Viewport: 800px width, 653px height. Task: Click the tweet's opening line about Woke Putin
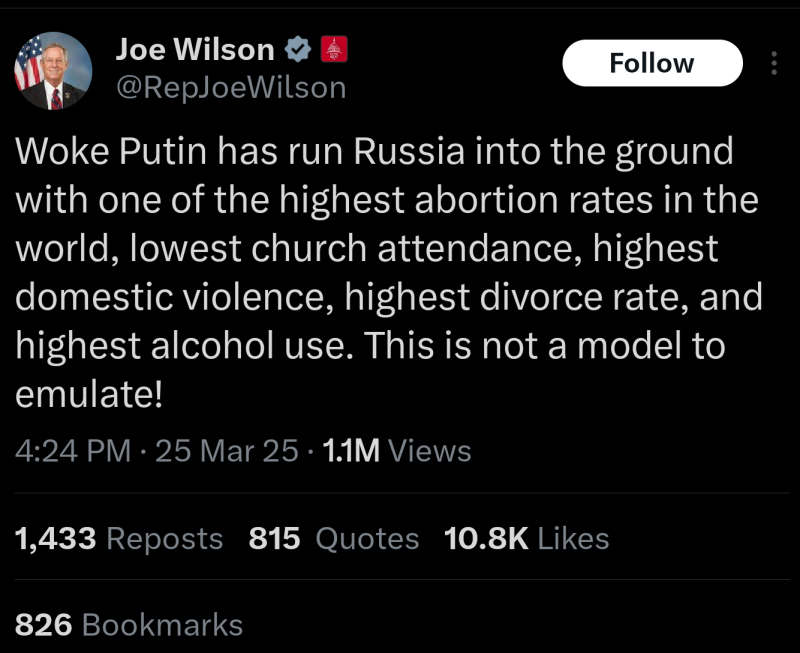(x=374, y=152)
